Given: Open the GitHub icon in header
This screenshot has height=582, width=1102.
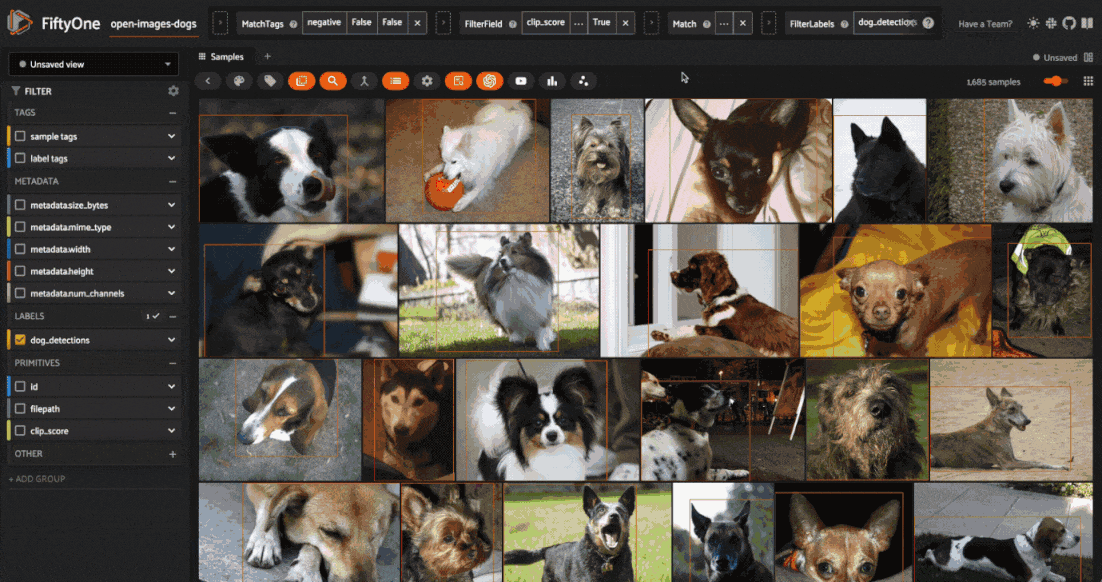Looking at the screenshot, I should (1069, 23).
